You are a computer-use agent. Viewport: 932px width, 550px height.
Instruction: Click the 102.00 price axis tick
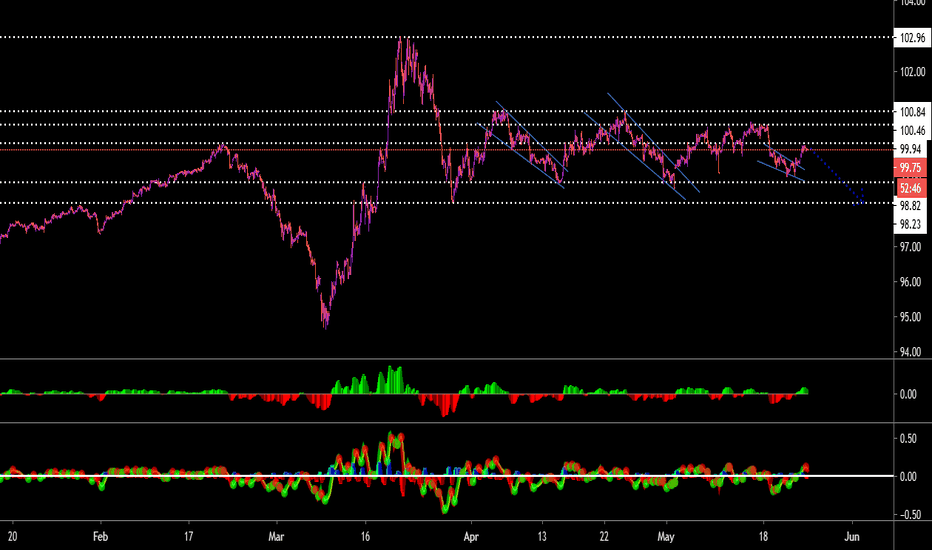coord(912,72)
